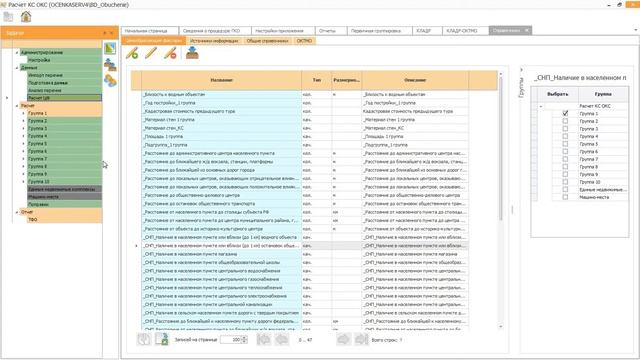
Task: Collapse the Администрирование tree node
Action: pyautogui.click(x=17, y=52)
